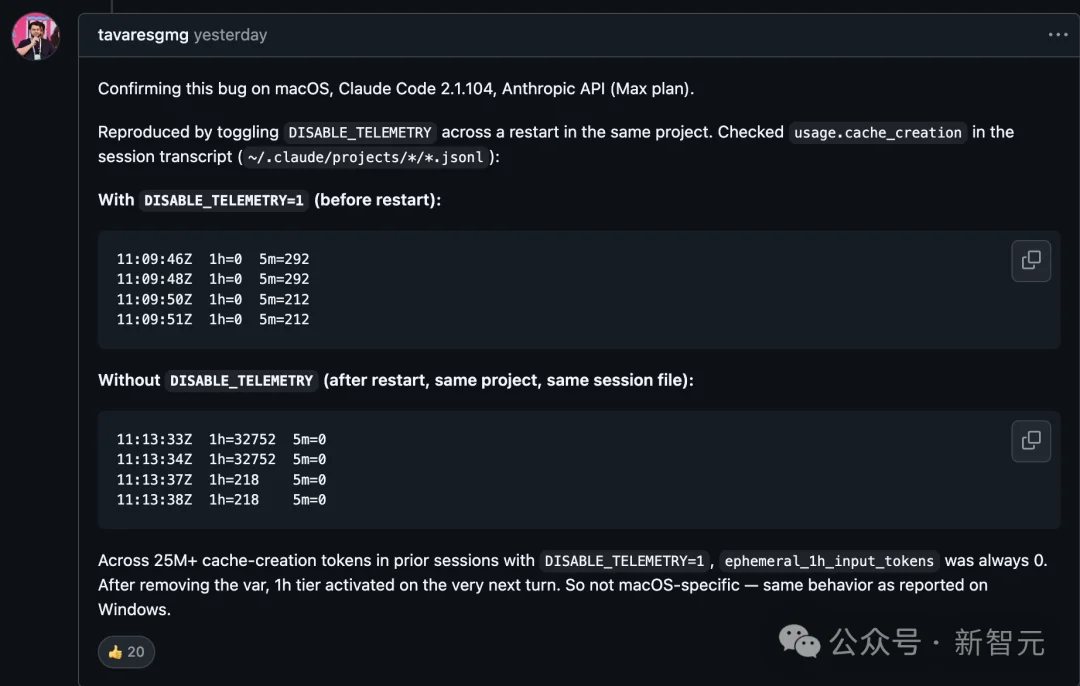
Task: Click the log line 11:13:33Z 1h=32752
Action: (x=221, y=439)
